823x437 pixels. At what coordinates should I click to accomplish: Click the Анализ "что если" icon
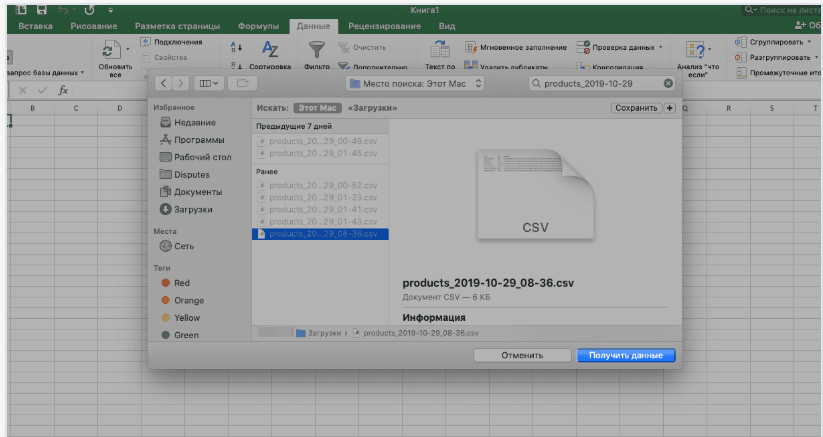pos(695,50)
